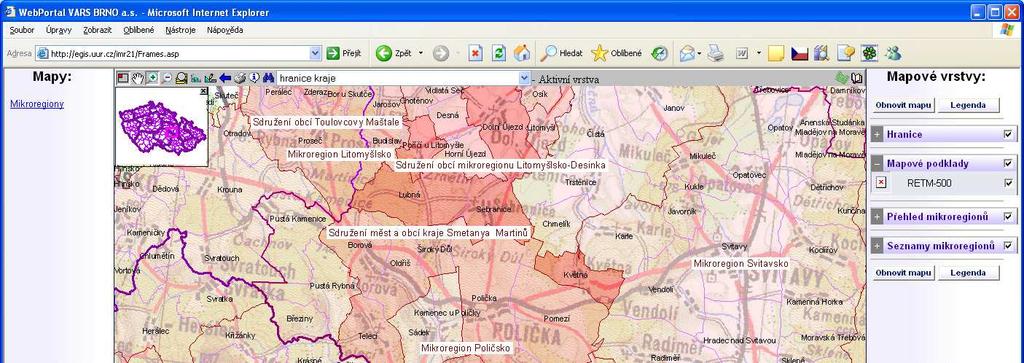Click the Research books icon

822,54
